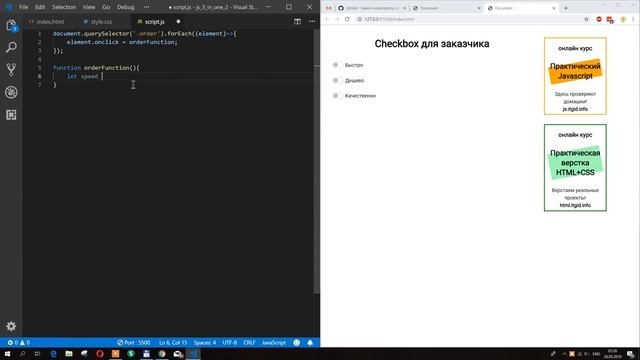Open the Explorer view in VS Code
Screen dimensions: 640x360
[x=11, y=25]
